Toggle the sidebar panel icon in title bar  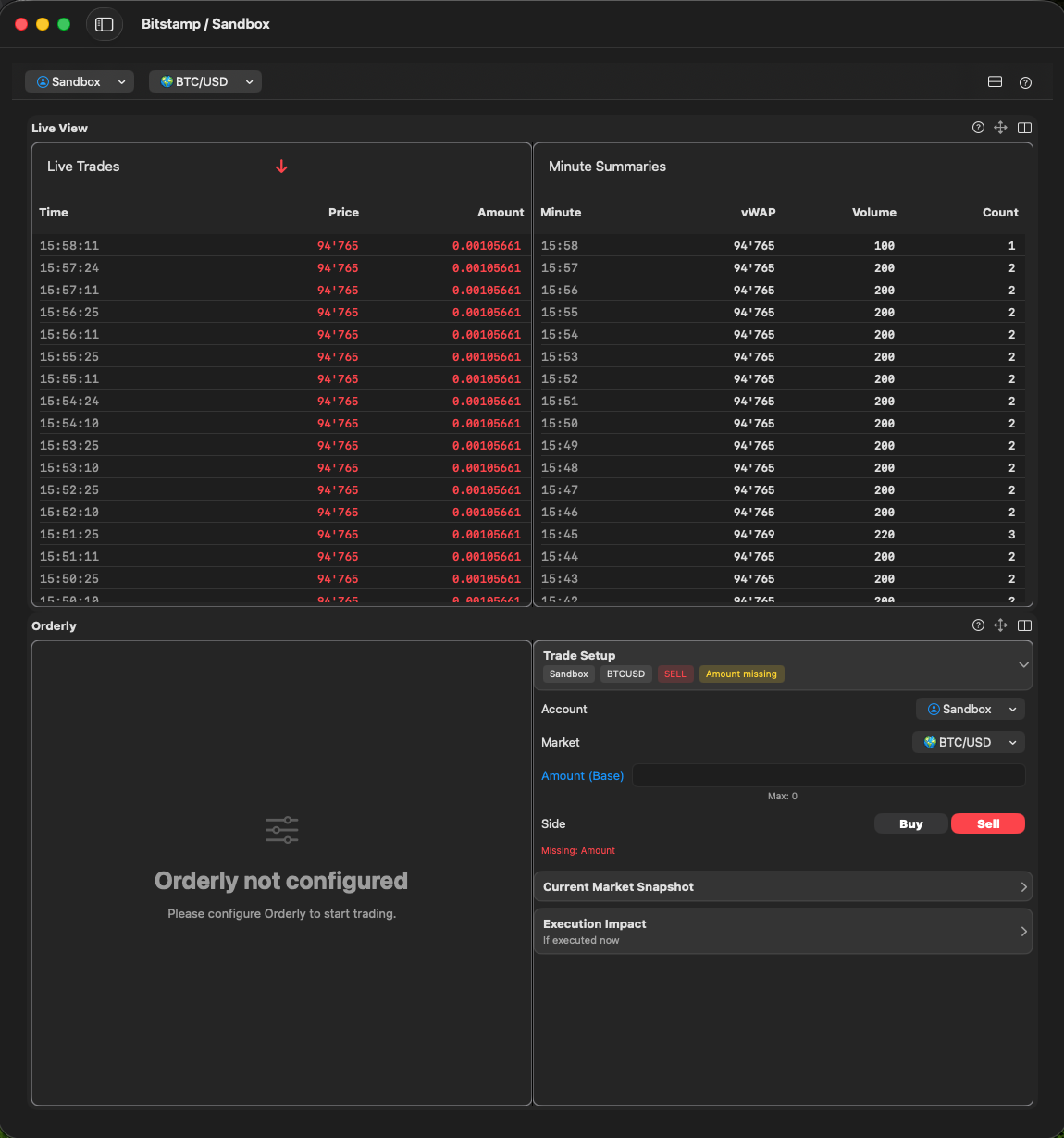click(x=105, y=24)
